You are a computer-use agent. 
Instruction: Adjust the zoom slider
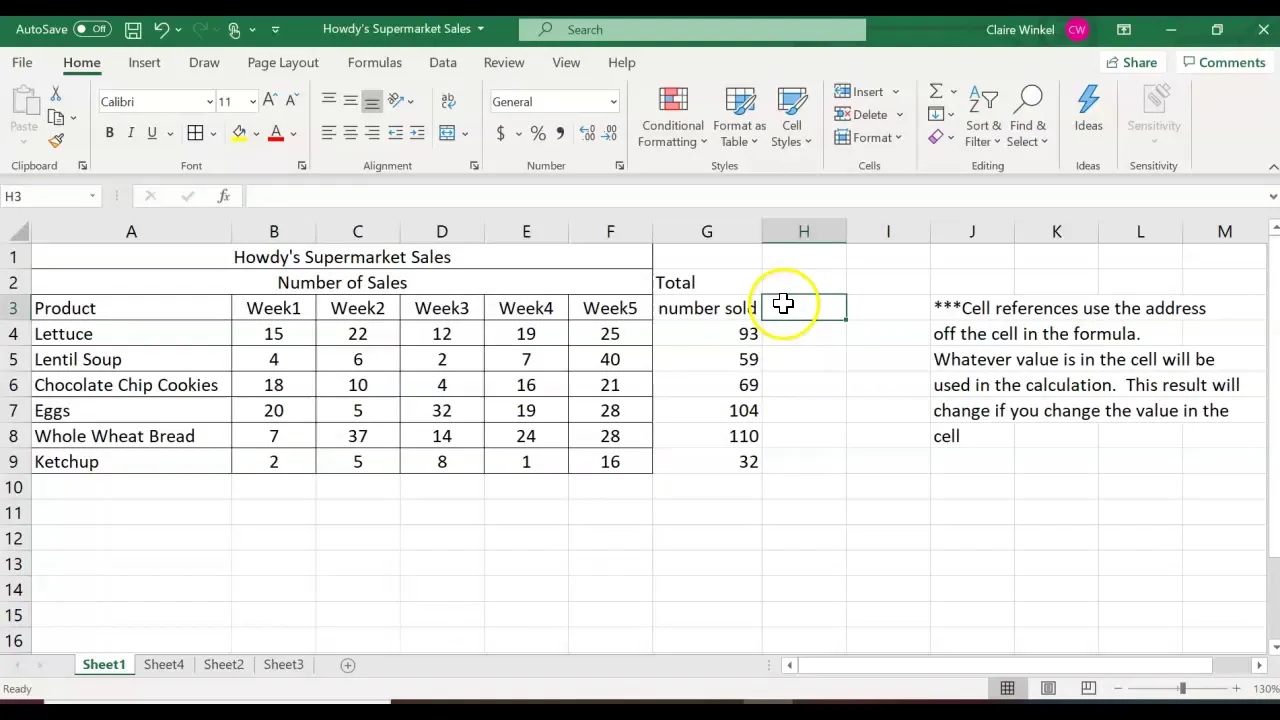coord(1181,688)
